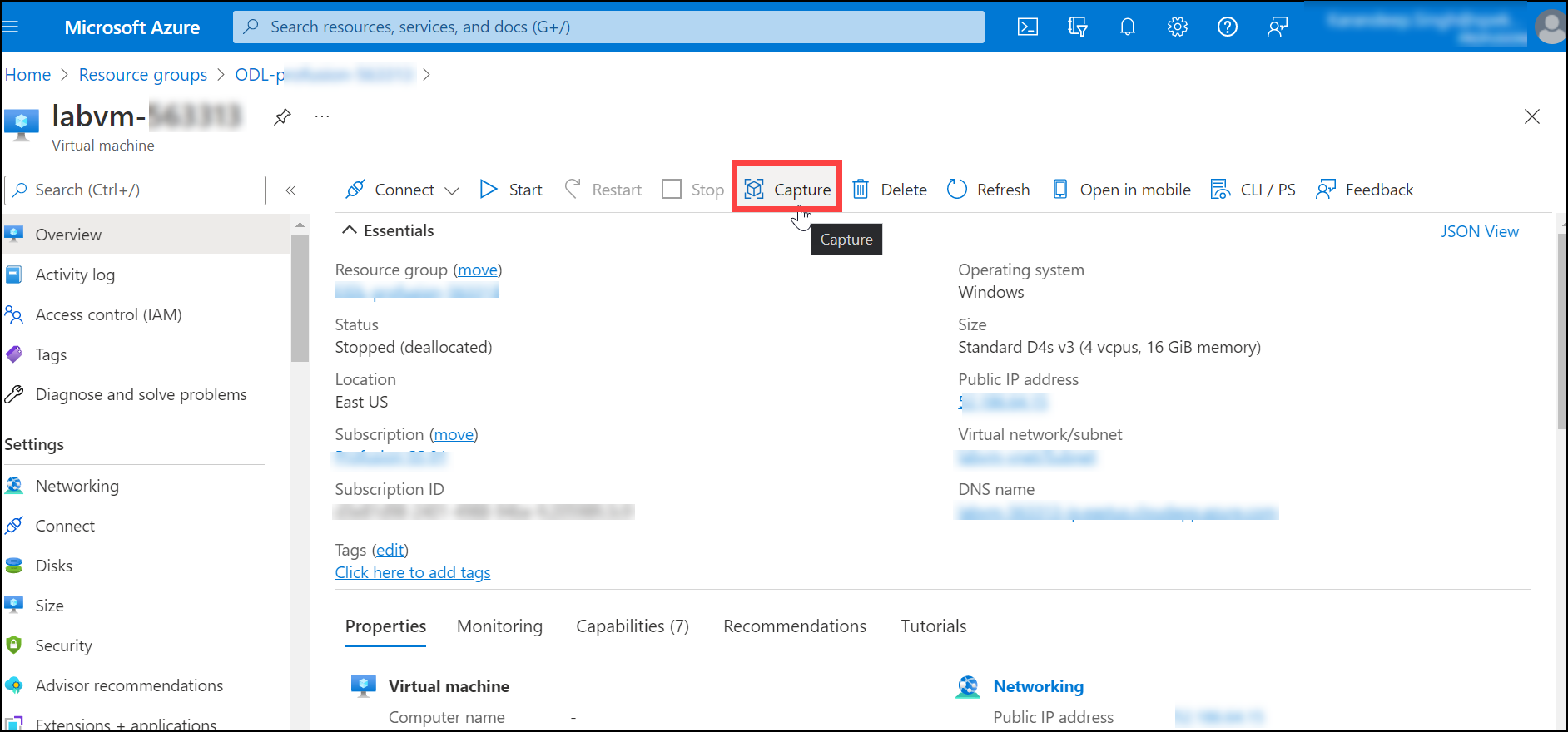
Task: Click here to add tags link
Action: [x=413, y=572]
